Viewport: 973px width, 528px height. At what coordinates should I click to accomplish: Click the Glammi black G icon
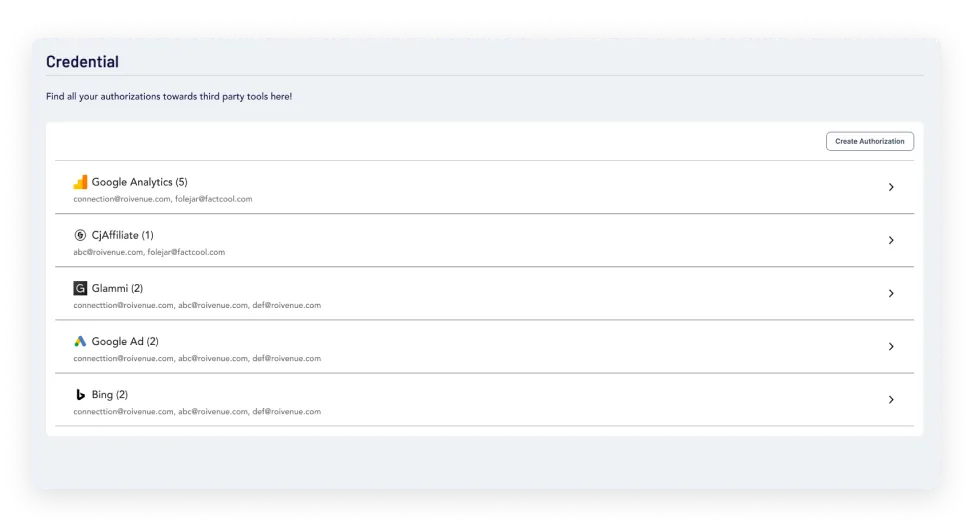tap(80, 288)
